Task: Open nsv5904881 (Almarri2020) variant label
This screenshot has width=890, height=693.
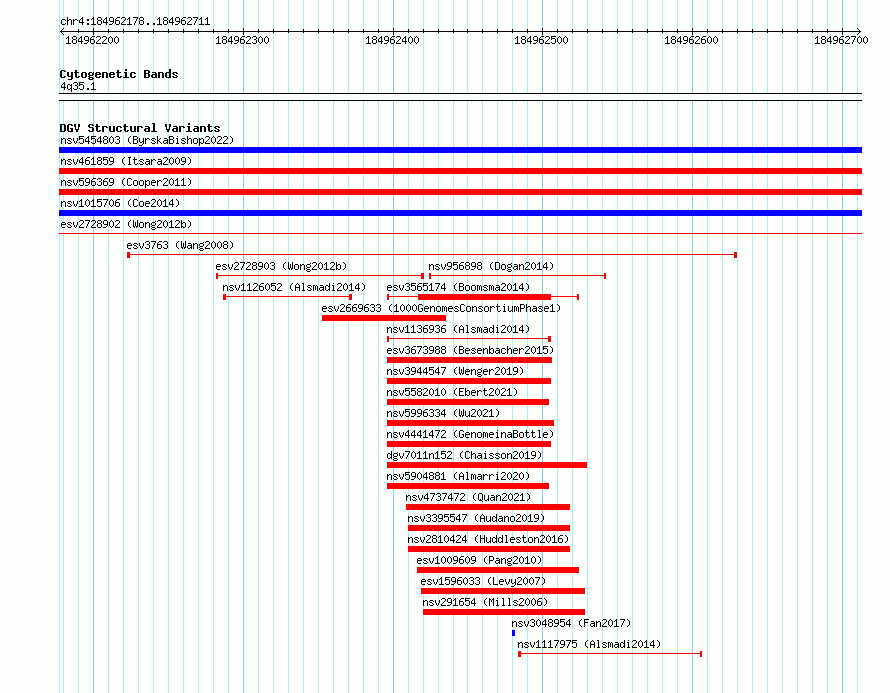Action: (x=458, y=476)
